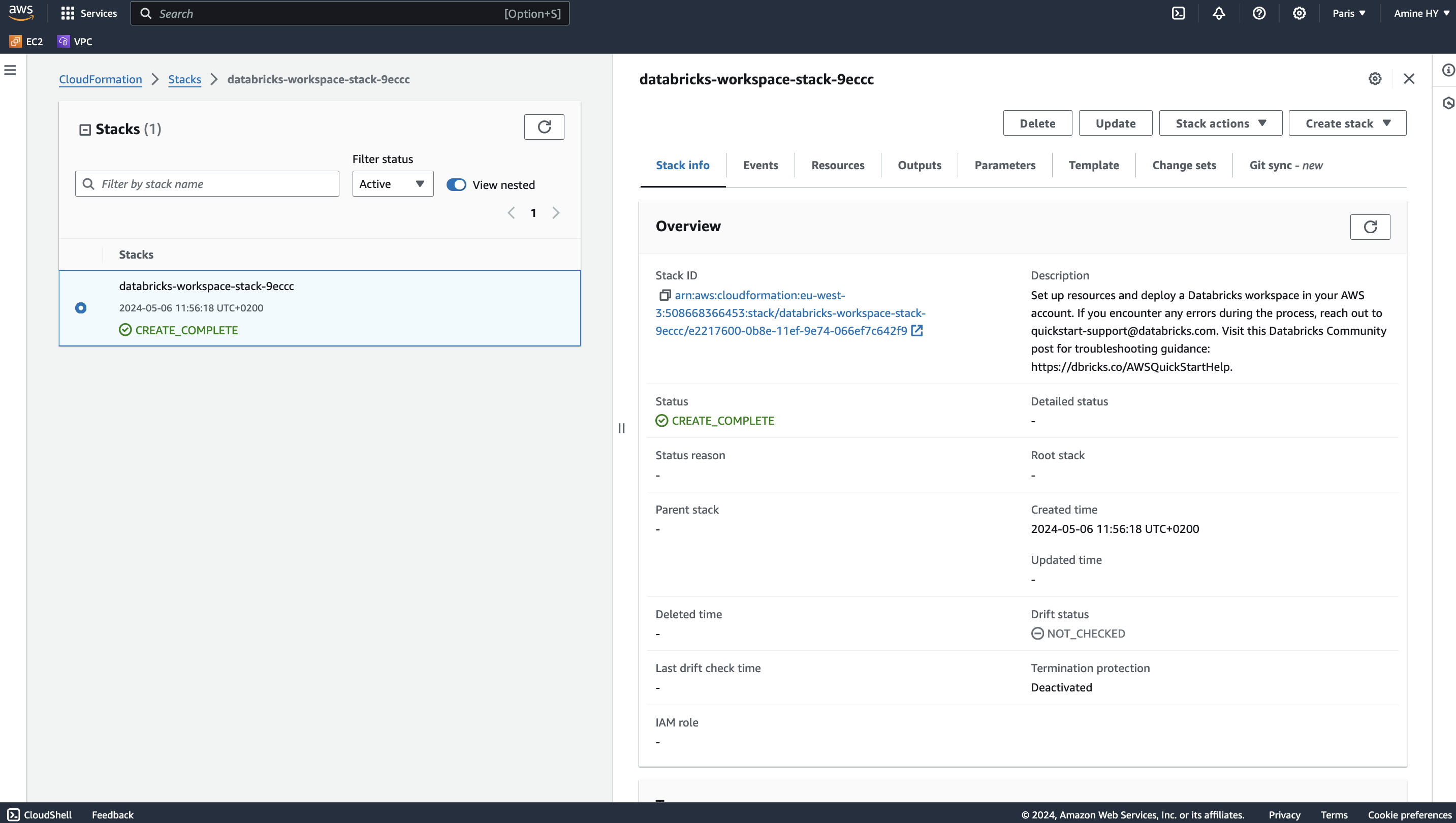
Task: Open the VPC service shortcut
Action: [x=75, y=41]
